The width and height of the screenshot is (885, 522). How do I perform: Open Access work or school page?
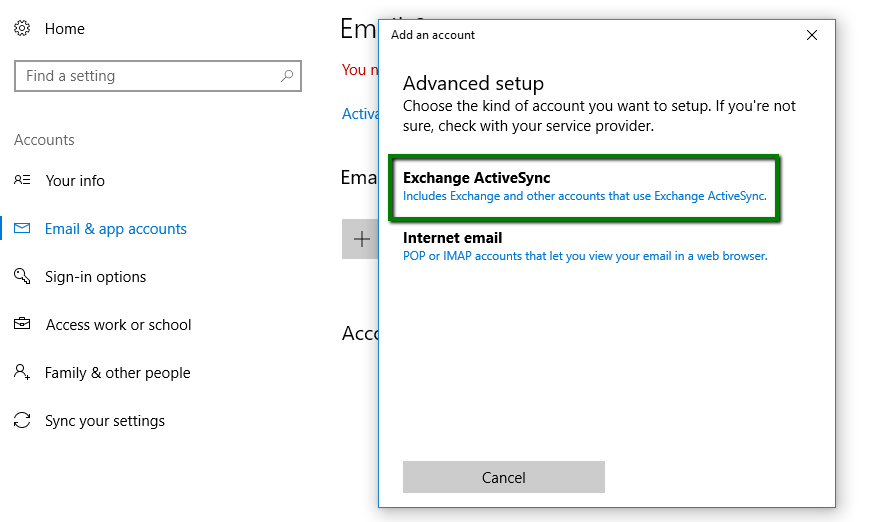119,324
